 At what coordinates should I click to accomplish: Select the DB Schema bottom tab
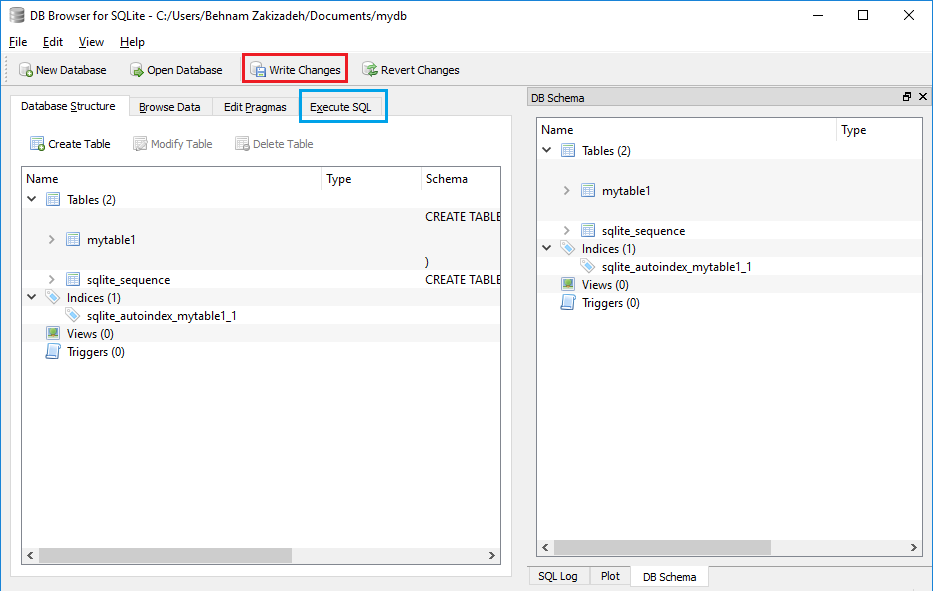tap(669, 577)
